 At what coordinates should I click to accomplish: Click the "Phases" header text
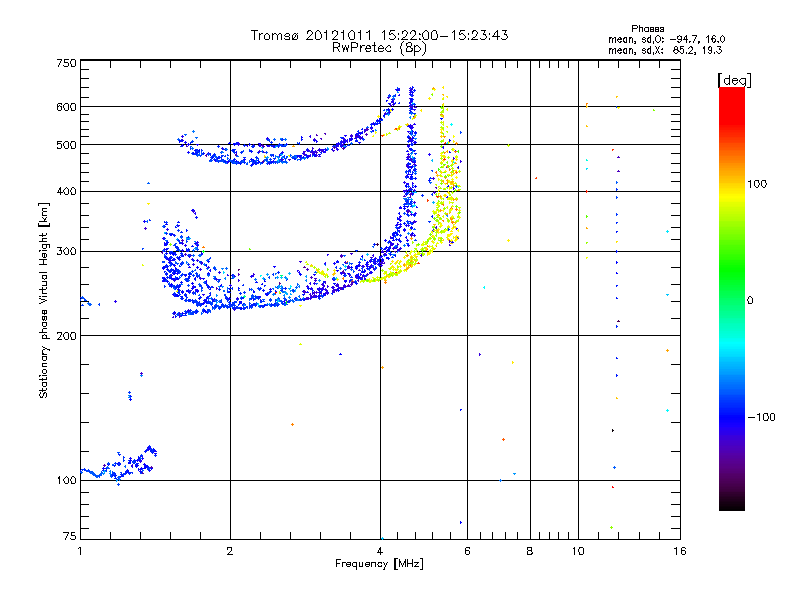(647, 29)
